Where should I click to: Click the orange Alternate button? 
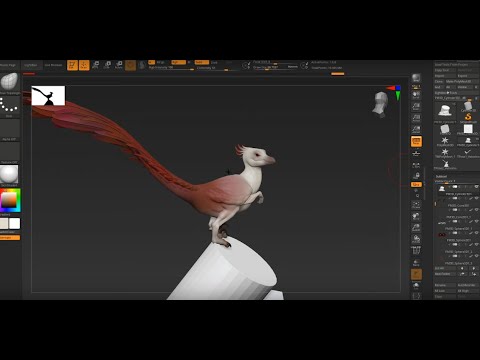click(x=10, y=238)
